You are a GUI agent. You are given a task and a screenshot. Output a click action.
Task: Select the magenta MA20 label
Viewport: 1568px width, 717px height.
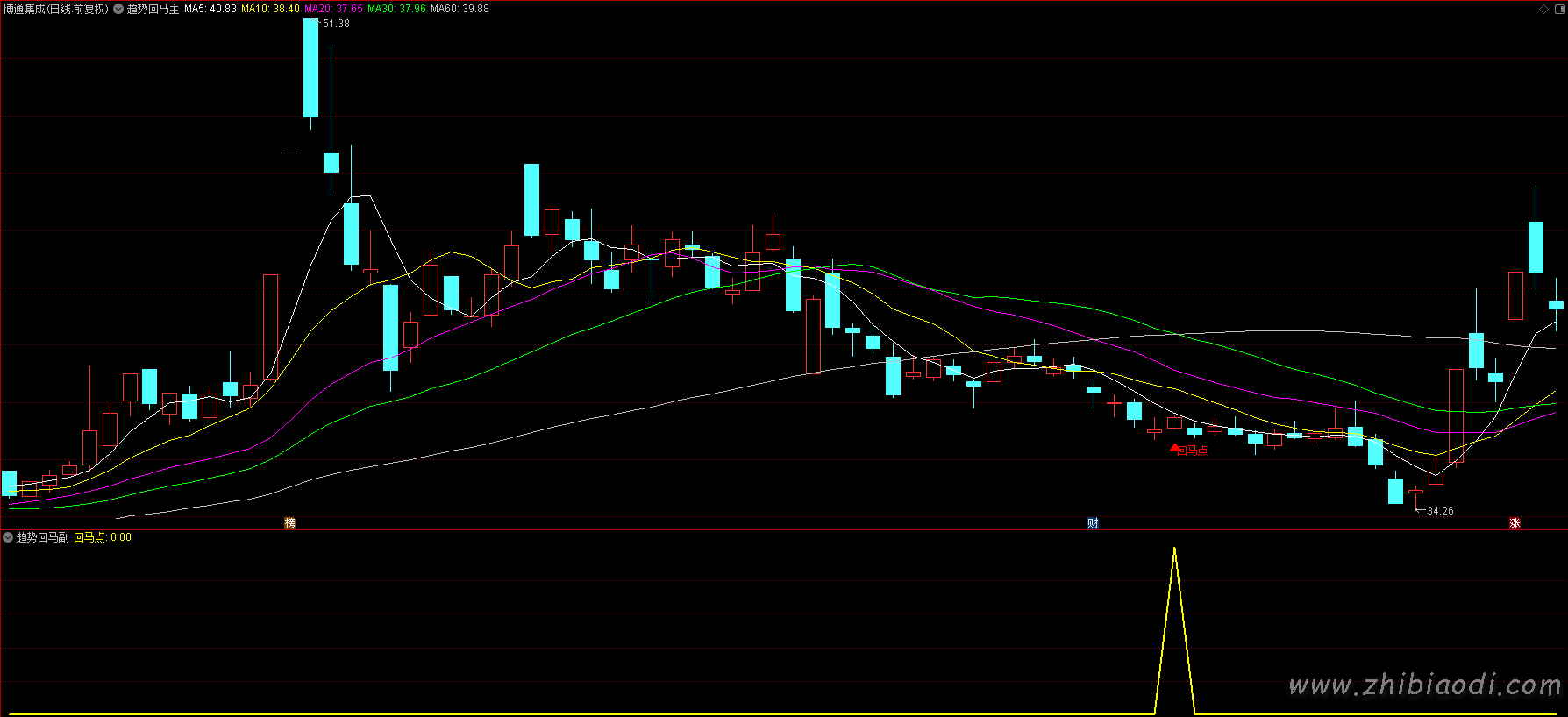333,9
